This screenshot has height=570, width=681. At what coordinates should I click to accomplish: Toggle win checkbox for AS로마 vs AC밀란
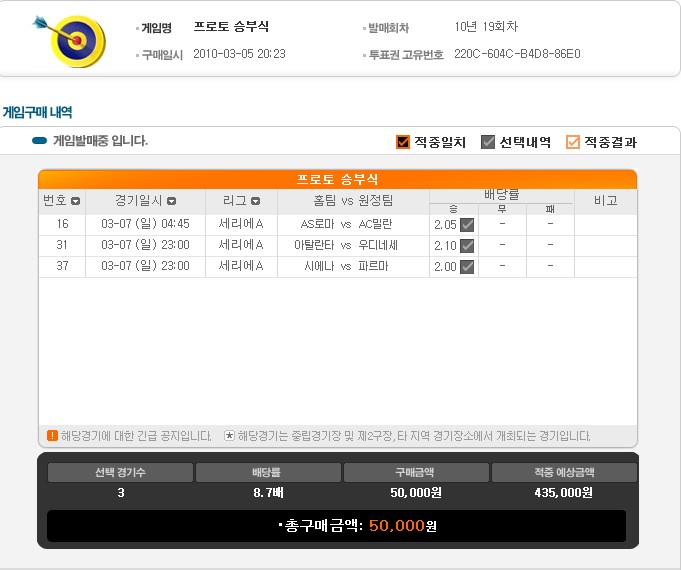point(467,225)
